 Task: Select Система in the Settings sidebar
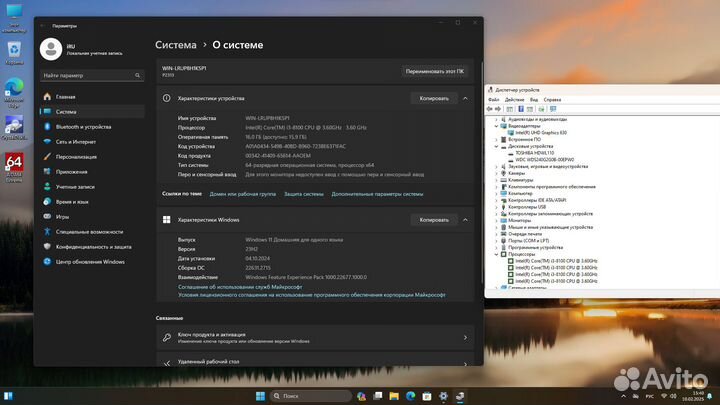pyautogui.click(x=92, y=112)
